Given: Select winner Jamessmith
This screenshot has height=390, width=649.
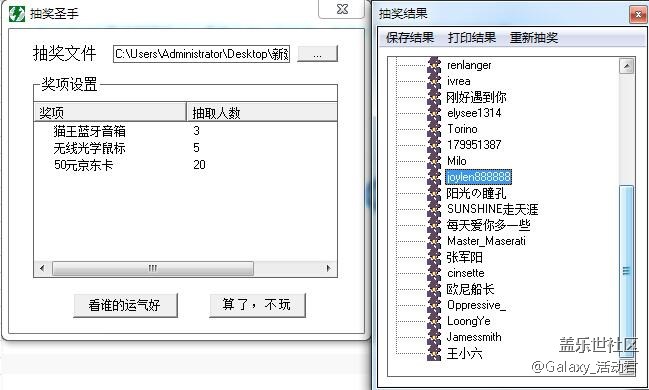Looking at the screenshot, I should pos(474,337).
